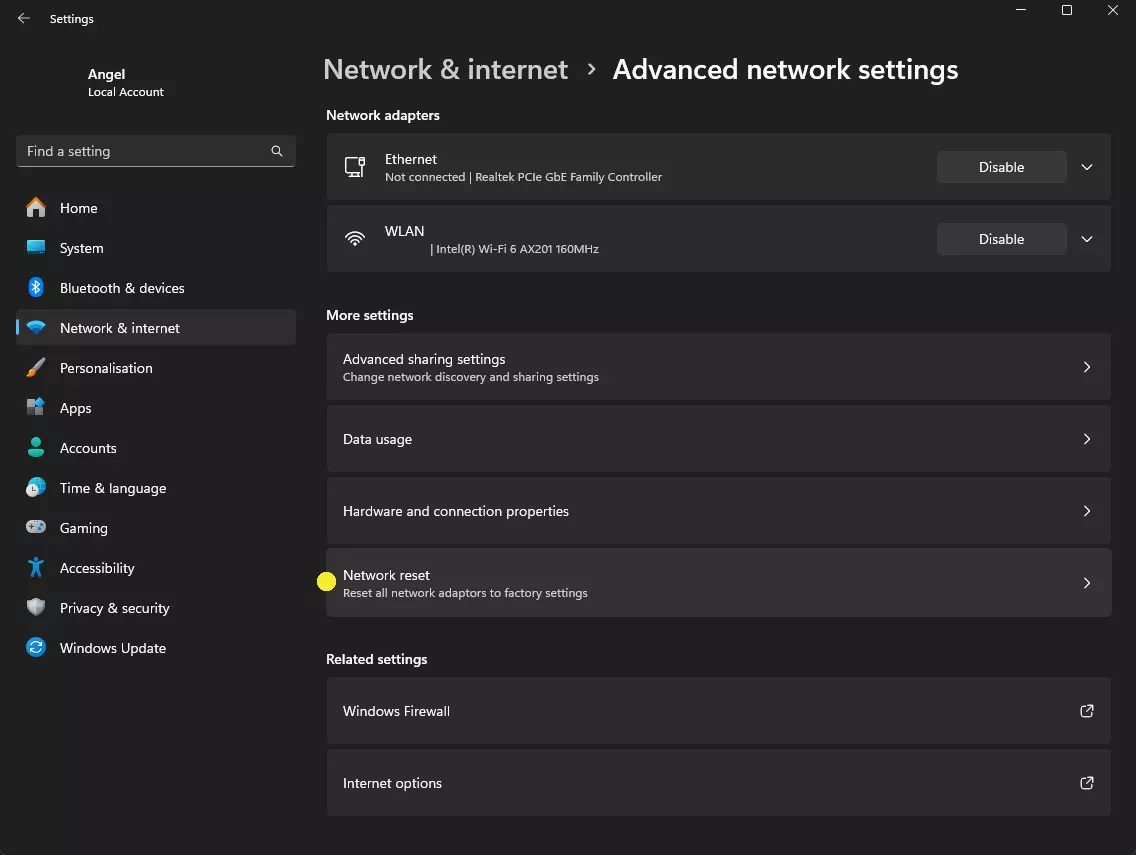This screenshot has width=1136, height=855.
Task: Open Bluetooth & devices settings icon
Action: point(36,288)
